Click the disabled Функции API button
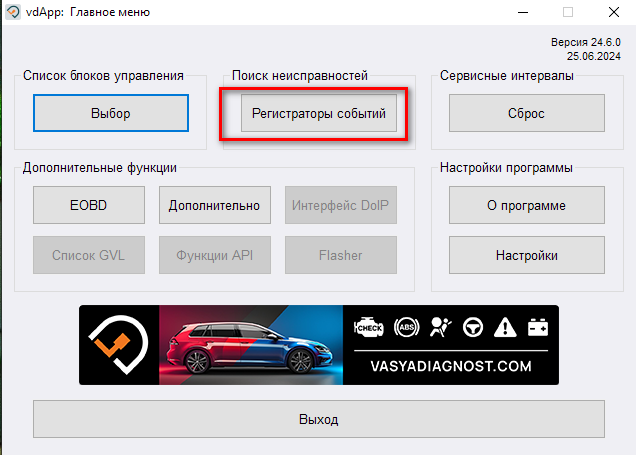The image size is (636, 455). (215, 255)
